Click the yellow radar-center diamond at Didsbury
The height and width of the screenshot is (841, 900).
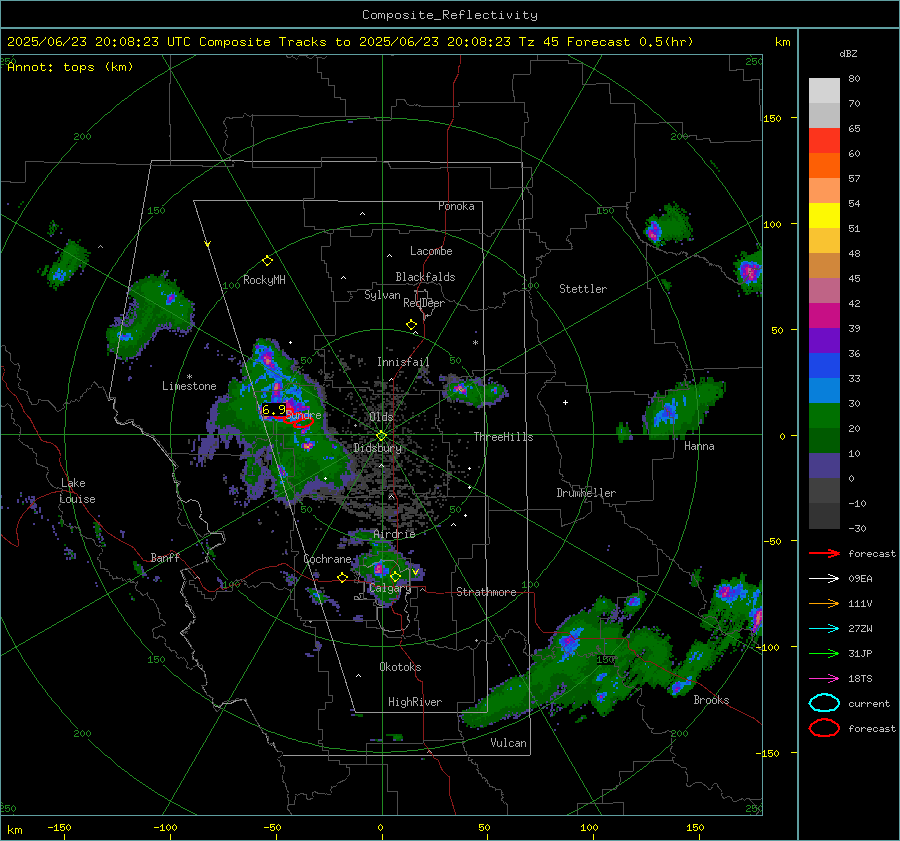coord(381,436)
